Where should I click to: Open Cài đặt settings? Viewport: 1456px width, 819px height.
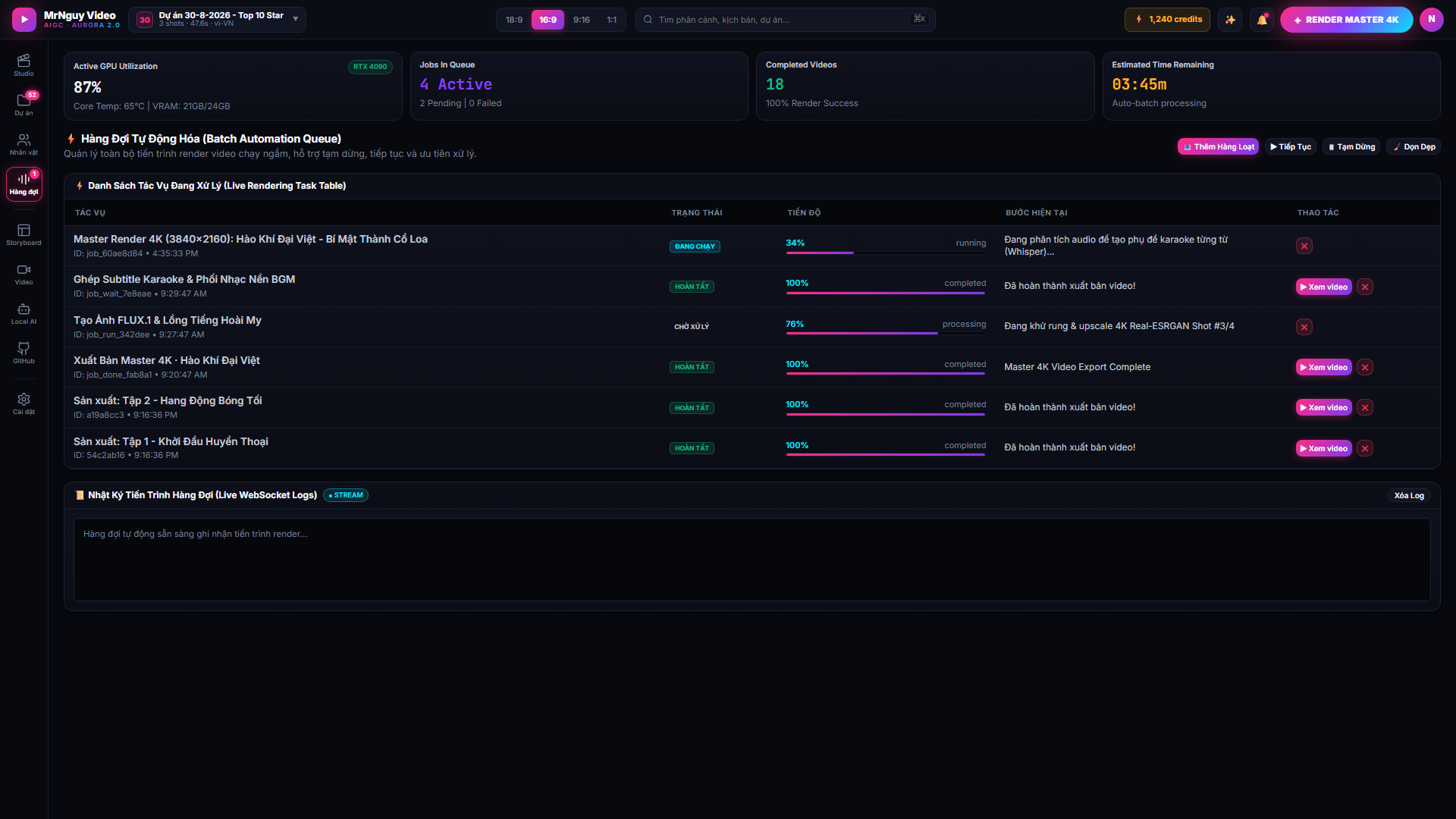pyautogui.click(x=24, y=403)
